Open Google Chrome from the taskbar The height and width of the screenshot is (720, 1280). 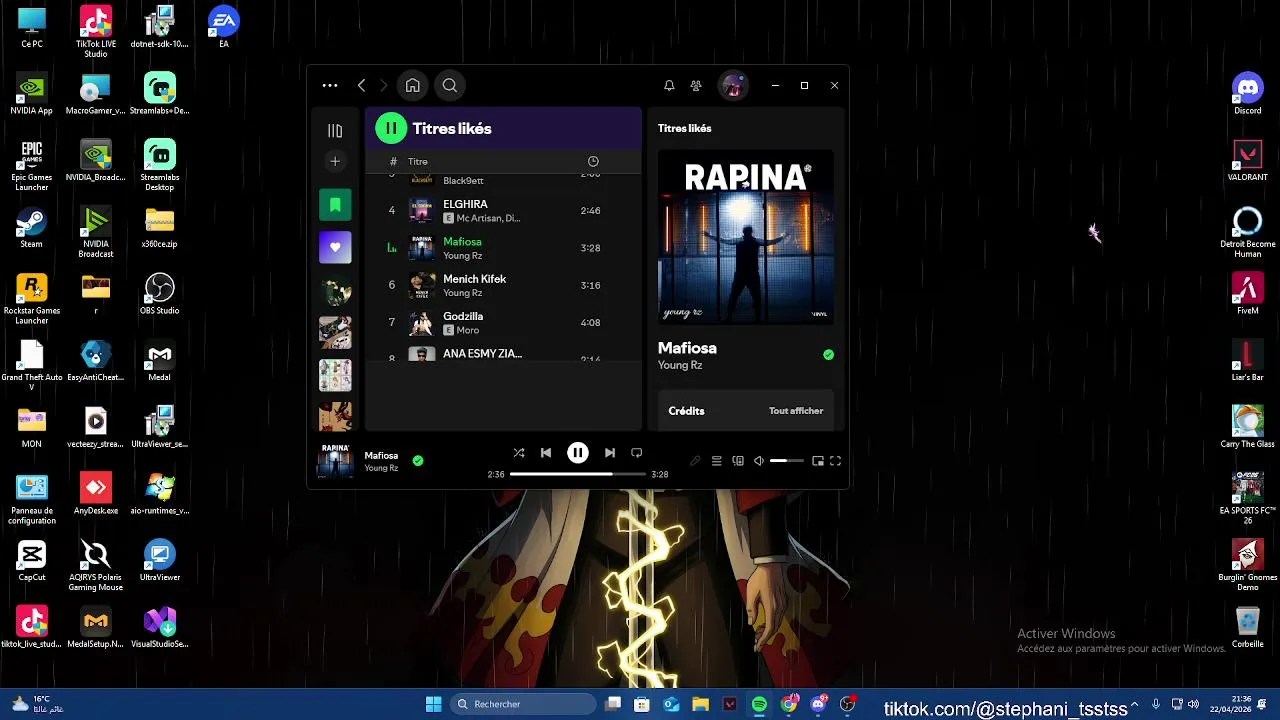point(789,705)
